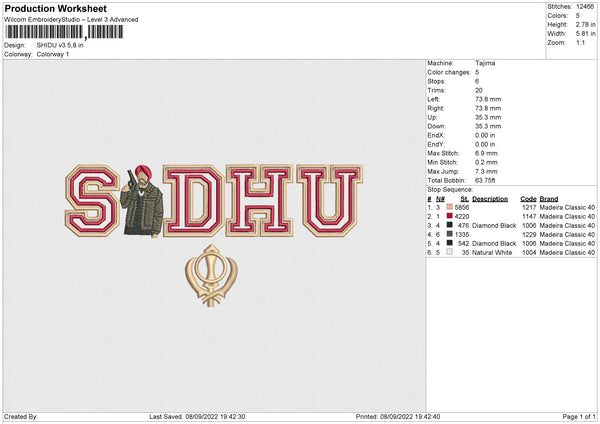This screenshot has height=424, width=600.
Task: Click the Wilcom EmbroideryStudio Level 3 Advanced text
Action: click(71, 20)
